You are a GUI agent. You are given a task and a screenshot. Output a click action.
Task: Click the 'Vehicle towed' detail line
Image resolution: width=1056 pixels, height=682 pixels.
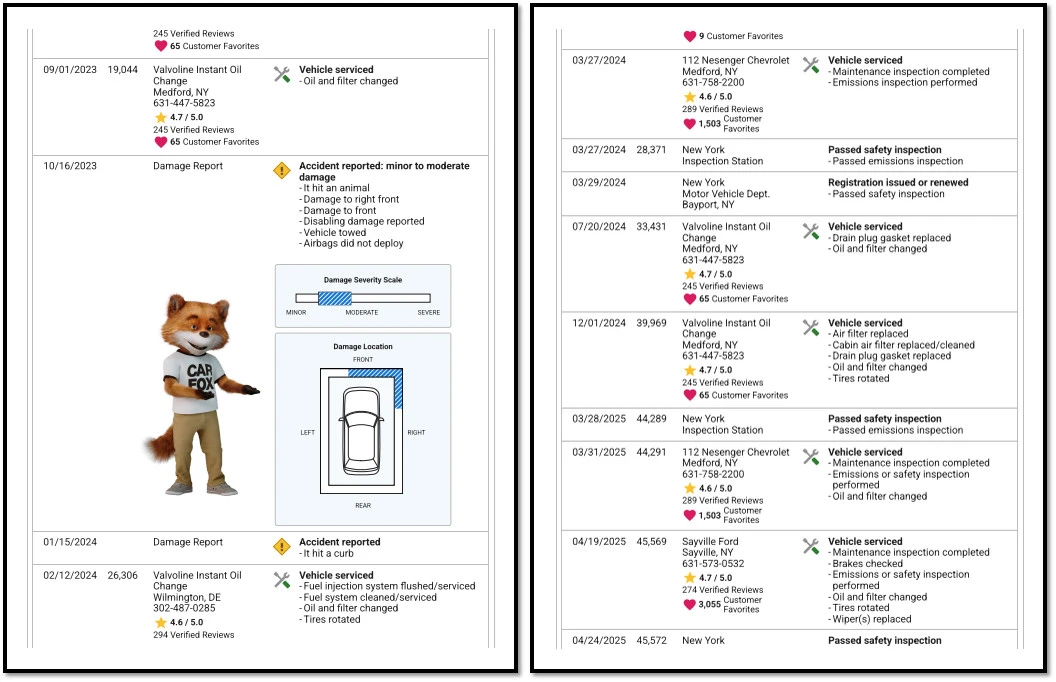coord(333,233)
